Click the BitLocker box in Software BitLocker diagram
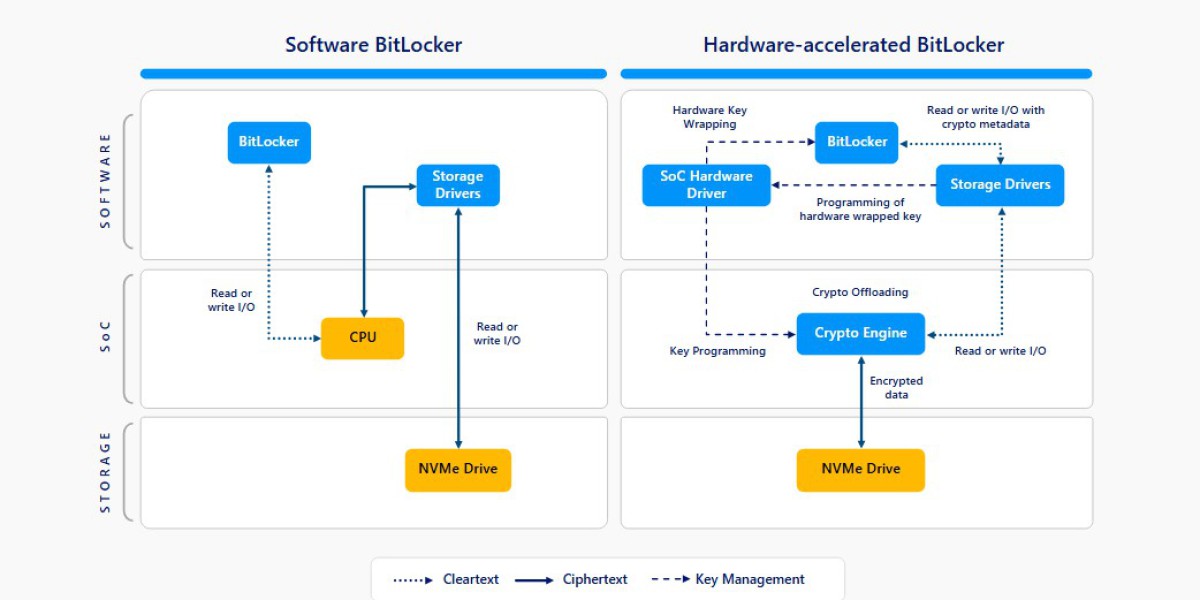Viewport: 1200px width, 600px height. [269, 142]
